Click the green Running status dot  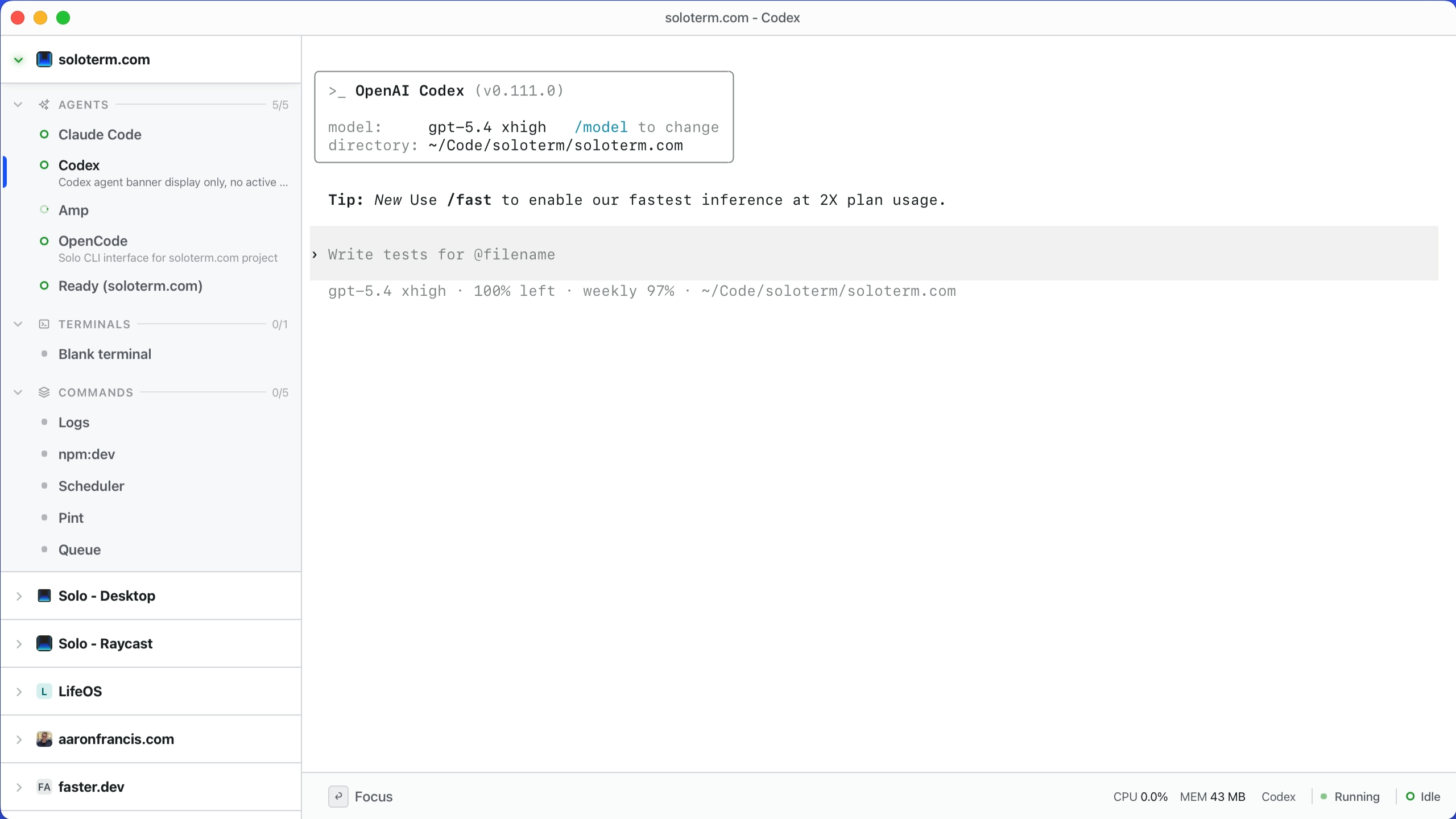click(1324, 796)
